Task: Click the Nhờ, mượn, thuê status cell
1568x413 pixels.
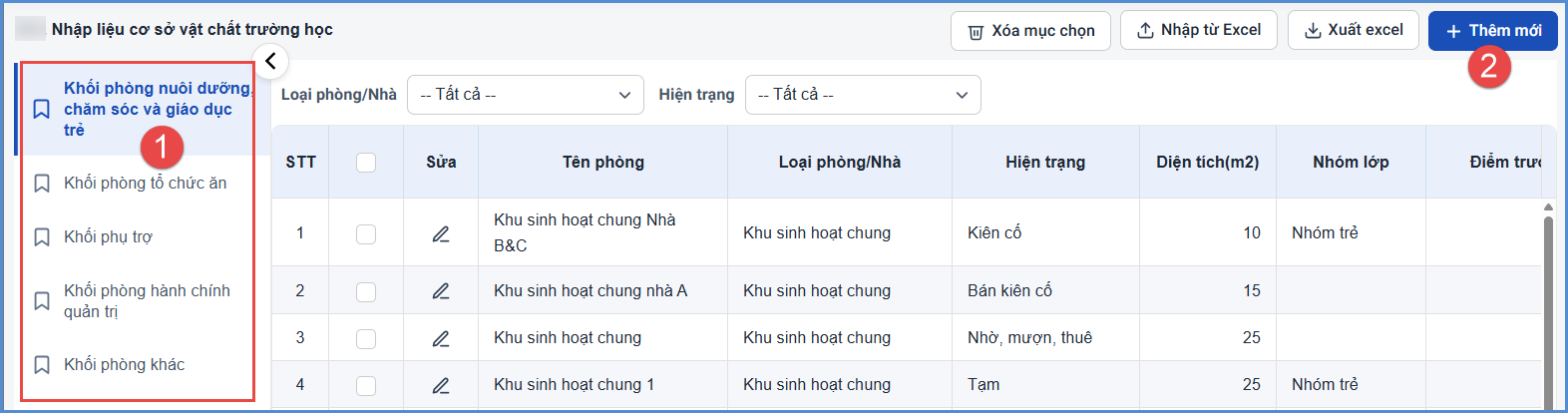Action: pyautogui.click(x=1045, y=338)
